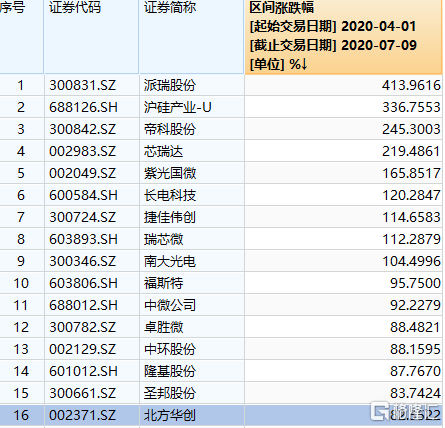445x428 pixels.
Task: Select value 219.4861
Action: pos(411,151)
